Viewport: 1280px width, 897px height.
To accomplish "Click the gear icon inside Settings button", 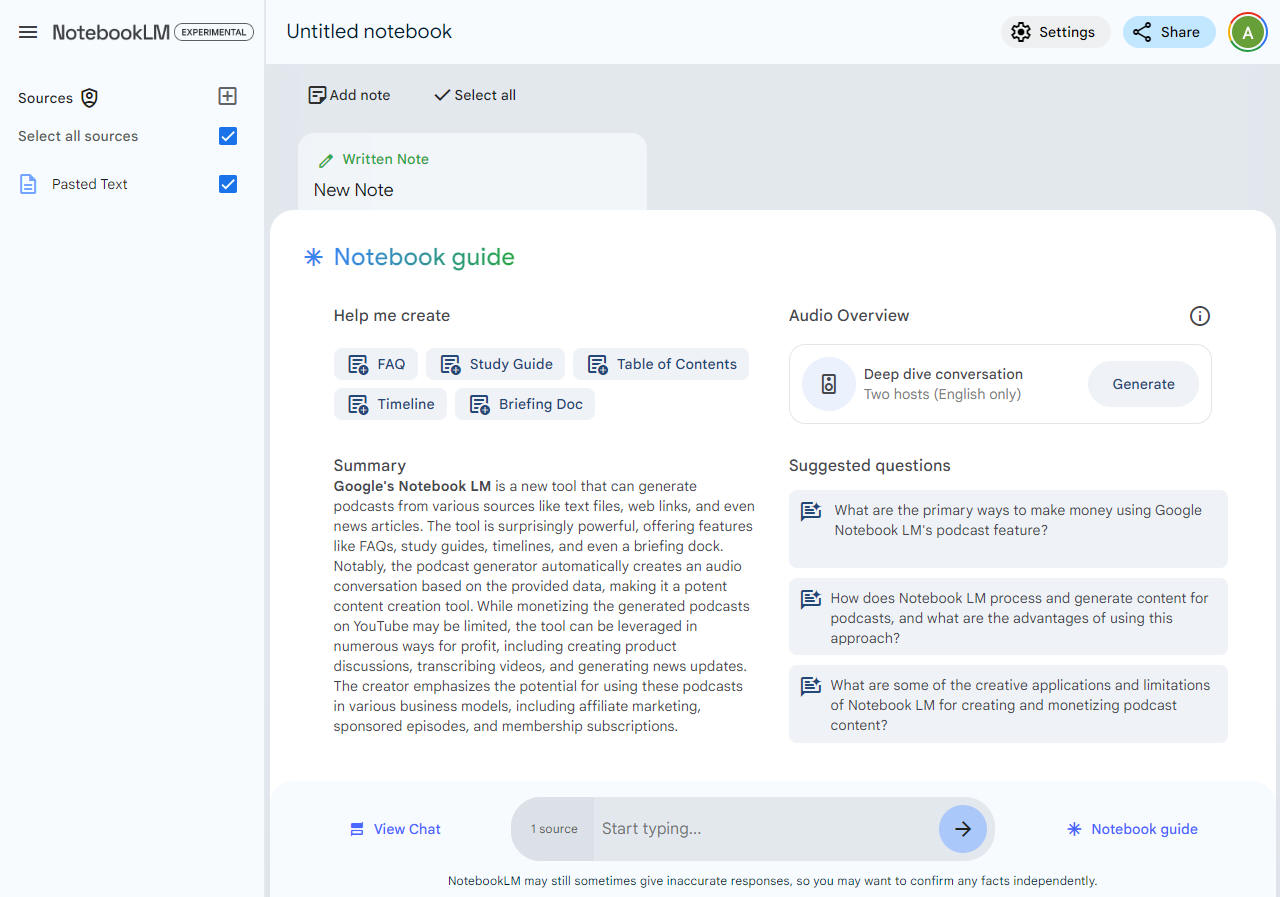I will click(1020, 32).
